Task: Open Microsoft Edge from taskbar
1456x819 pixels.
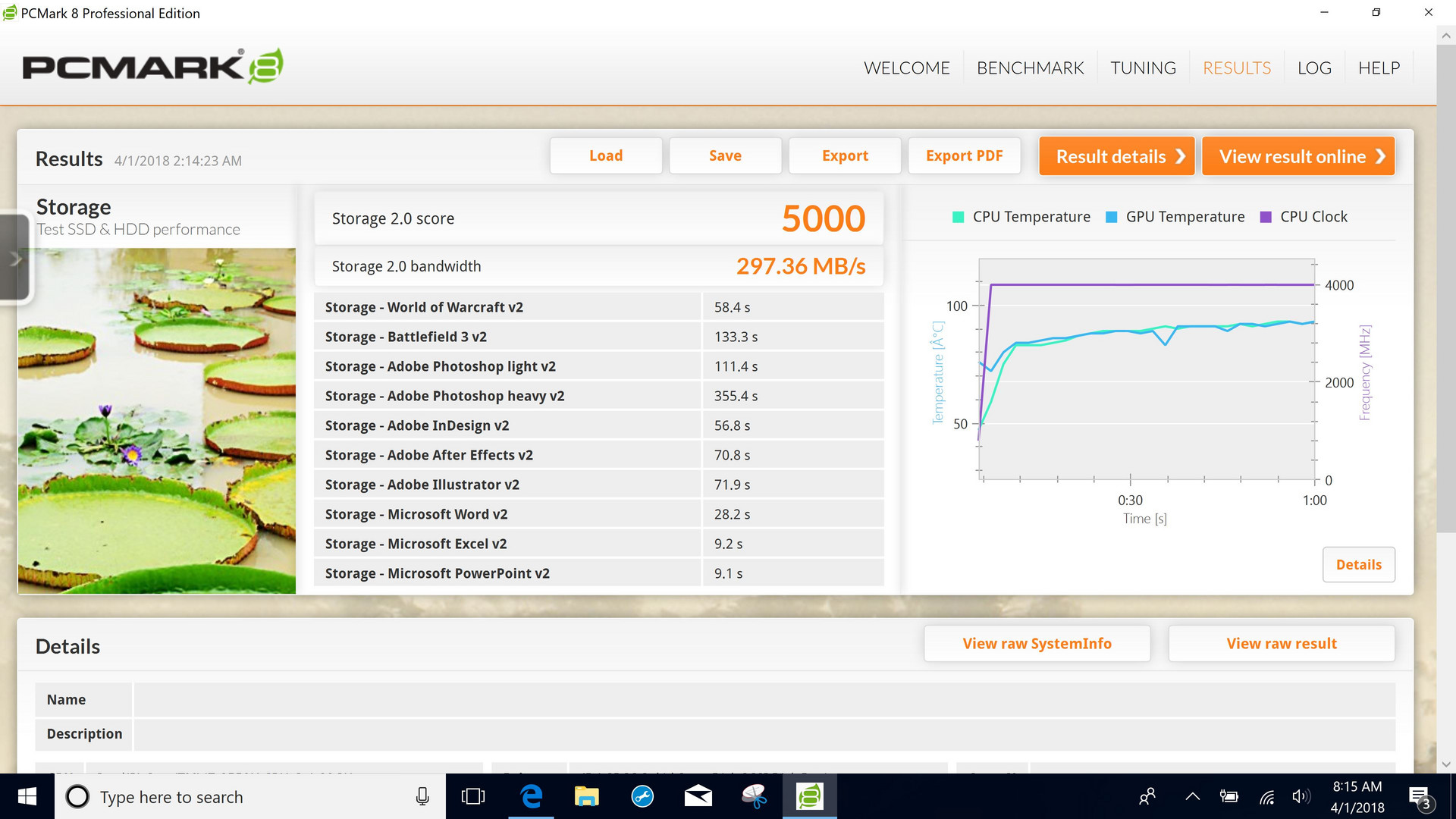Action: pyautogui.click(x=531, y=796)
